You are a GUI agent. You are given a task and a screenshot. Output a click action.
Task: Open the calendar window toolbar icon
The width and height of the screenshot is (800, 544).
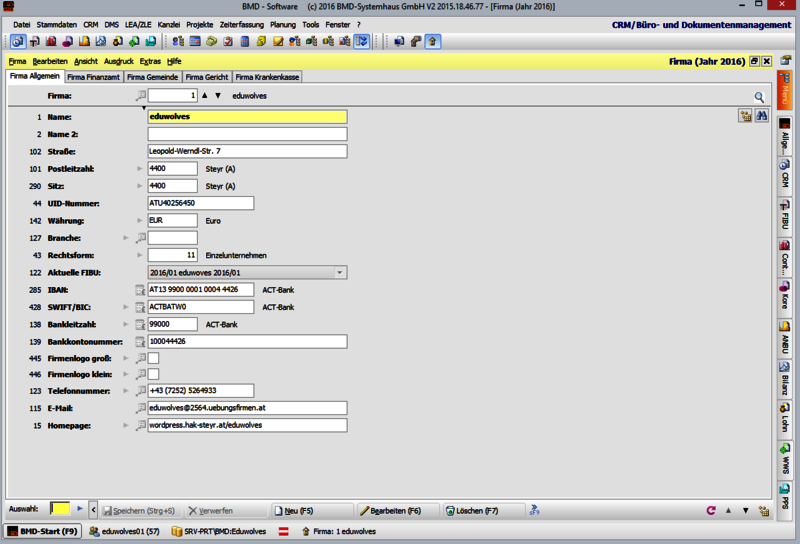point(195,41)
